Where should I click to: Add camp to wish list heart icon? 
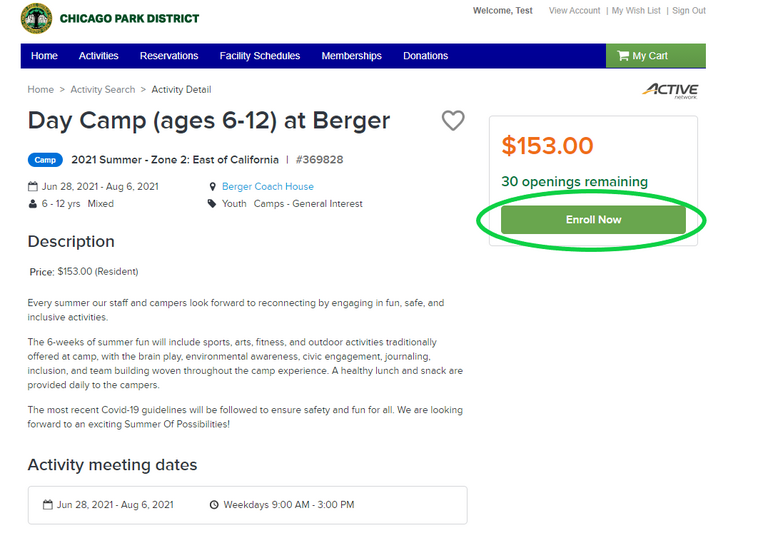pos(453,121)
